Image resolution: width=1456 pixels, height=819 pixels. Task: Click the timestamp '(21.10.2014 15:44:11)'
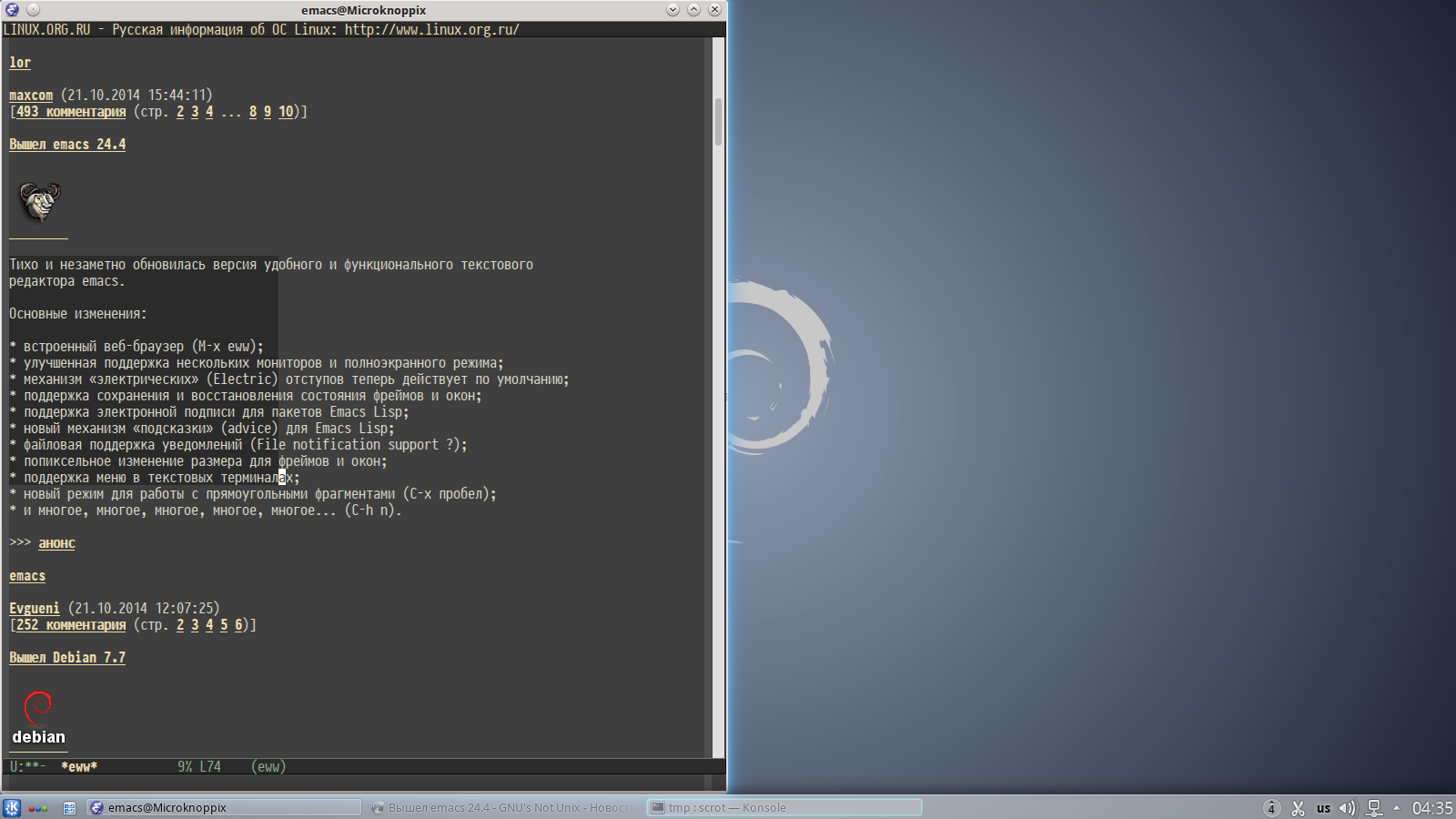(136, 95)
